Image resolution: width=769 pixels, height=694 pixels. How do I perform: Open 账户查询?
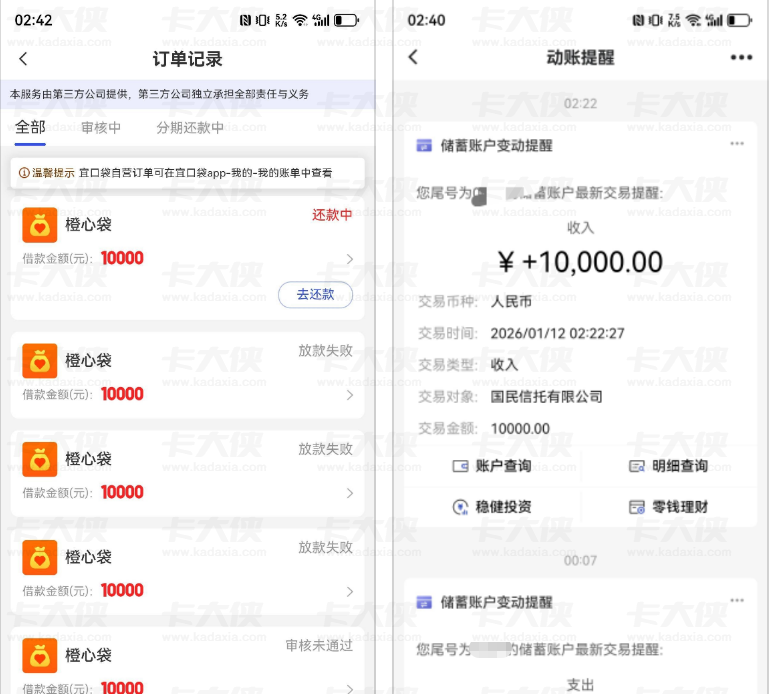[492, 466]
